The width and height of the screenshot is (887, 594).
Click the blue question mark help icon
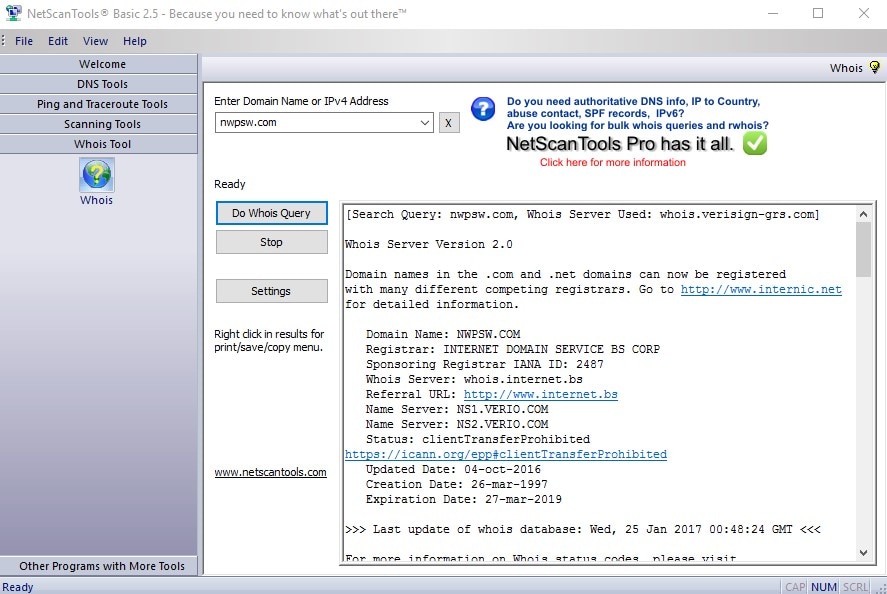tap(483, 109)
